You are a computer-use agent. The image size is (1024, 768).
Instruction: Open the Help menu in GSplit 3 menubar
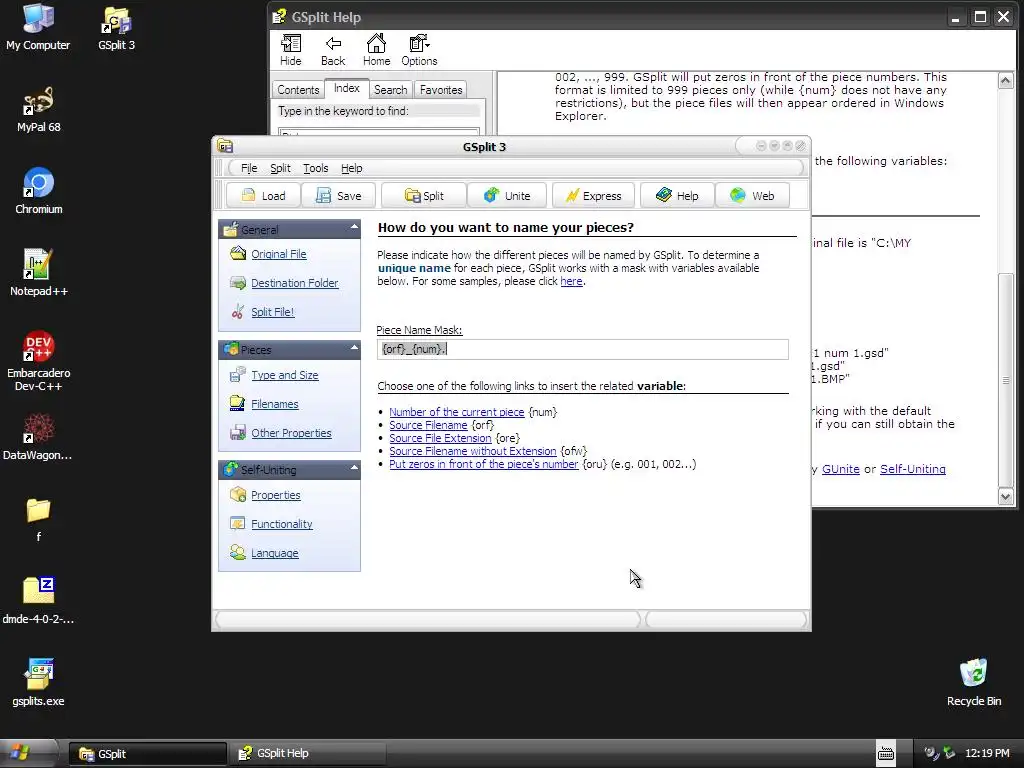(x=351, y=168)
